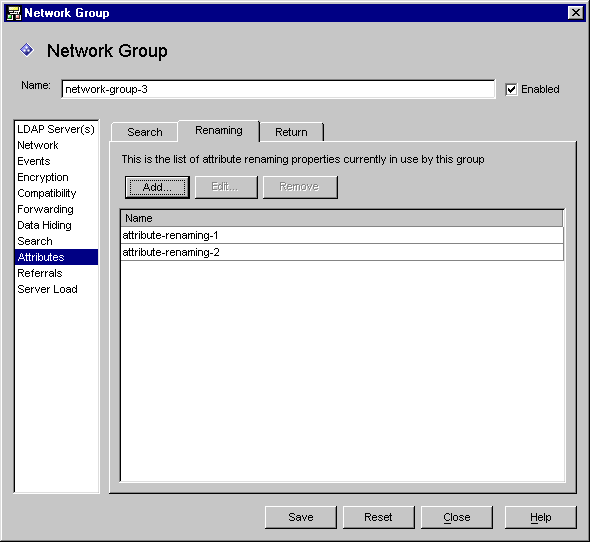Select the attribute-renaming-2 row
590x542 pixels.
point(342,252)
